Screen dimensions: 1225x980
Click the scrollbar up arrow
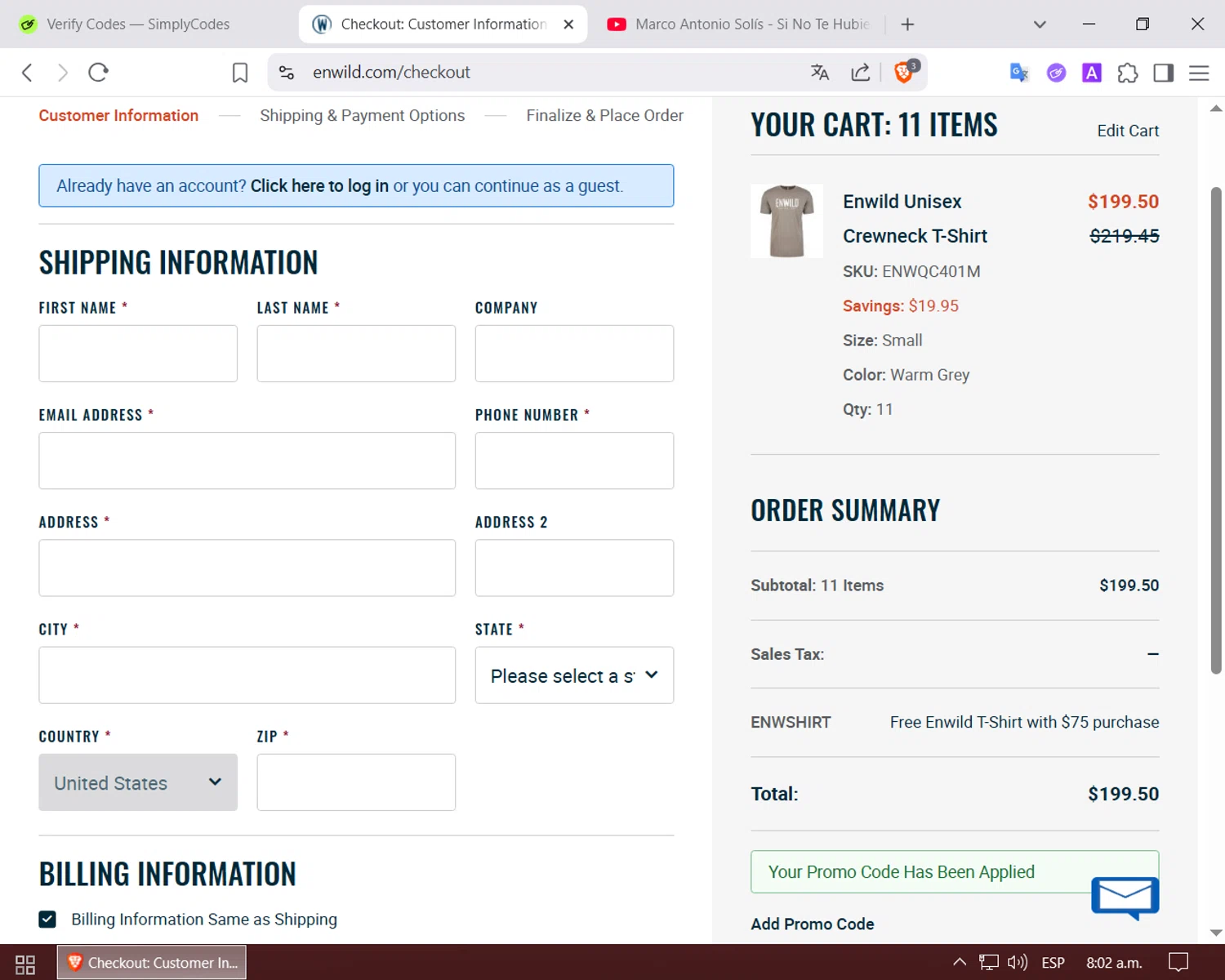tap(1216, 108)
